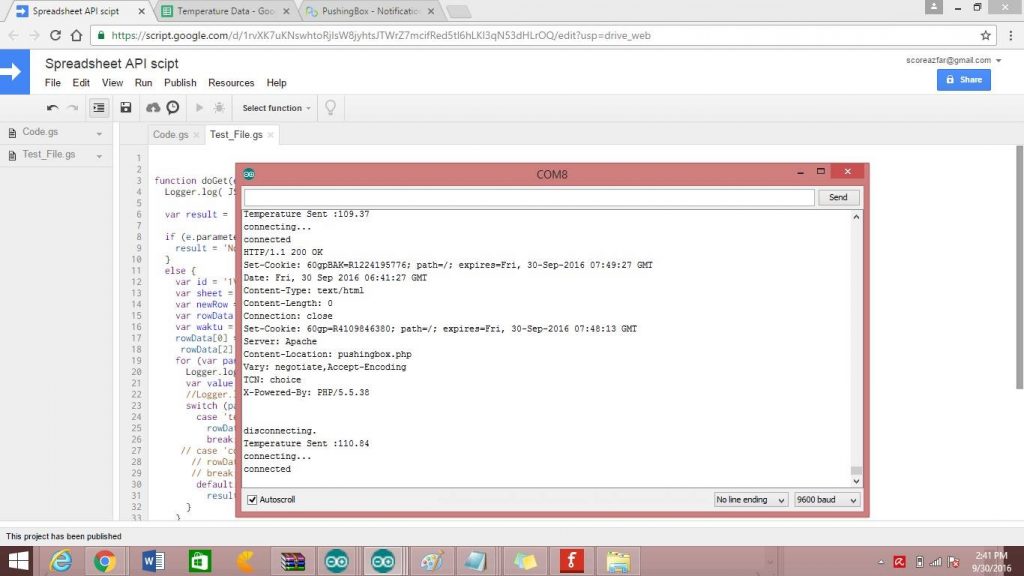Open Windows Store from the taskbar
1024x576 pixels.
pos(199,561)
